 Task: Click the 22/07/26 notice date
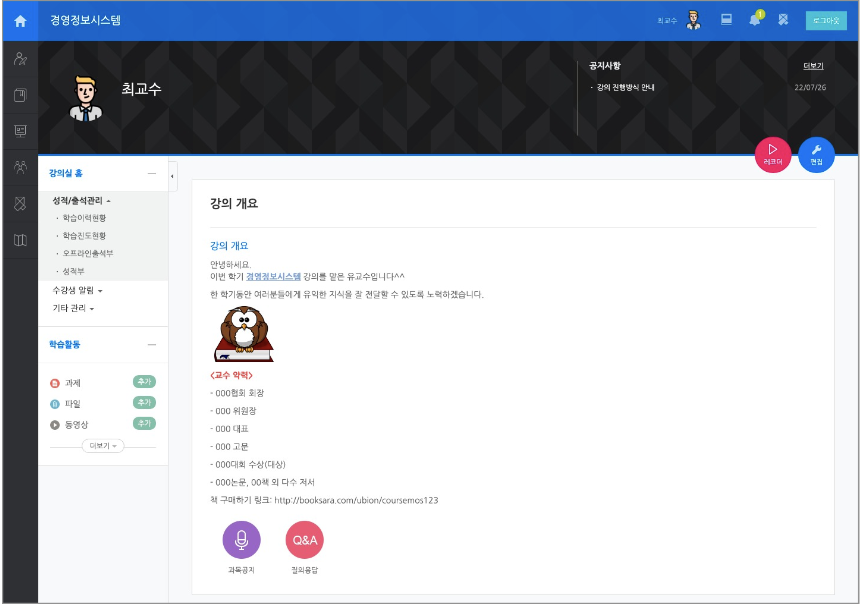tap(810, 87)
